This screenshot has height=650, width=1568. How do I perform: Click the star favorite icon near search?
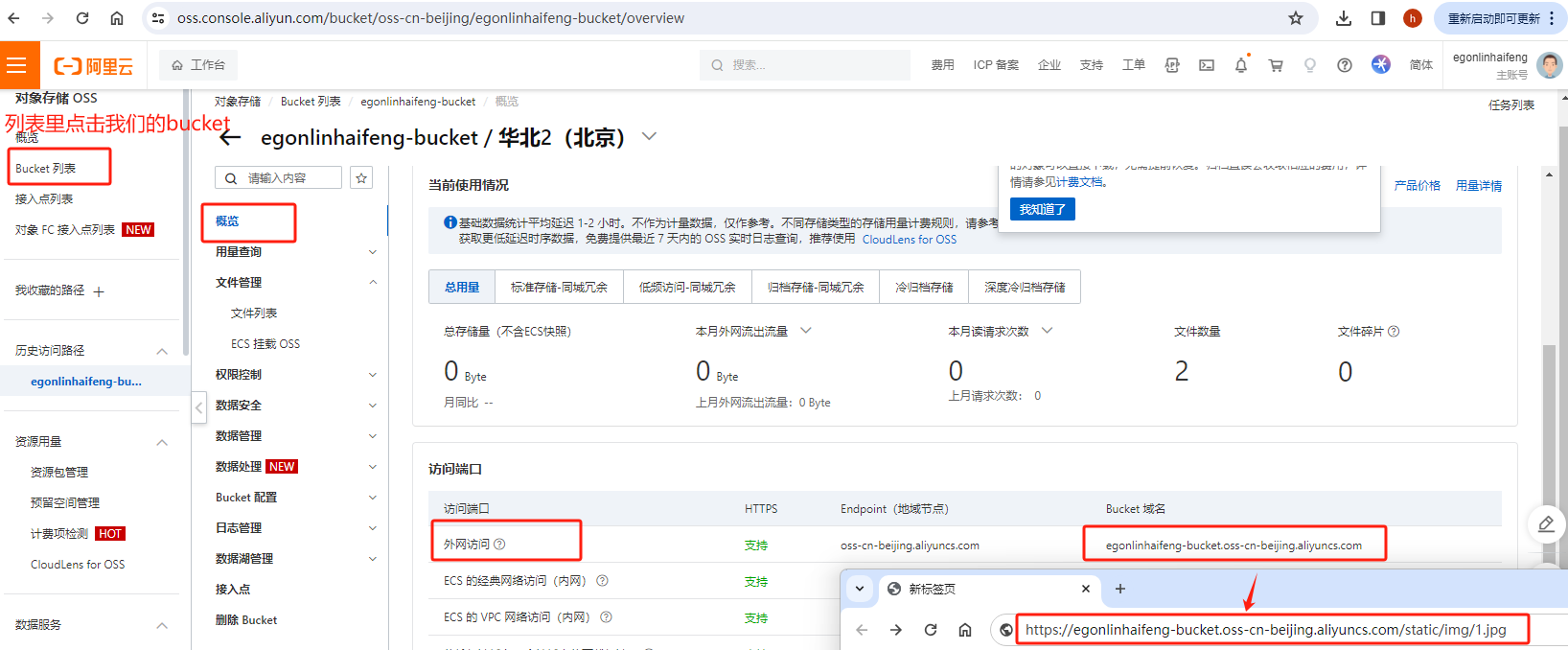click(361, 178)
